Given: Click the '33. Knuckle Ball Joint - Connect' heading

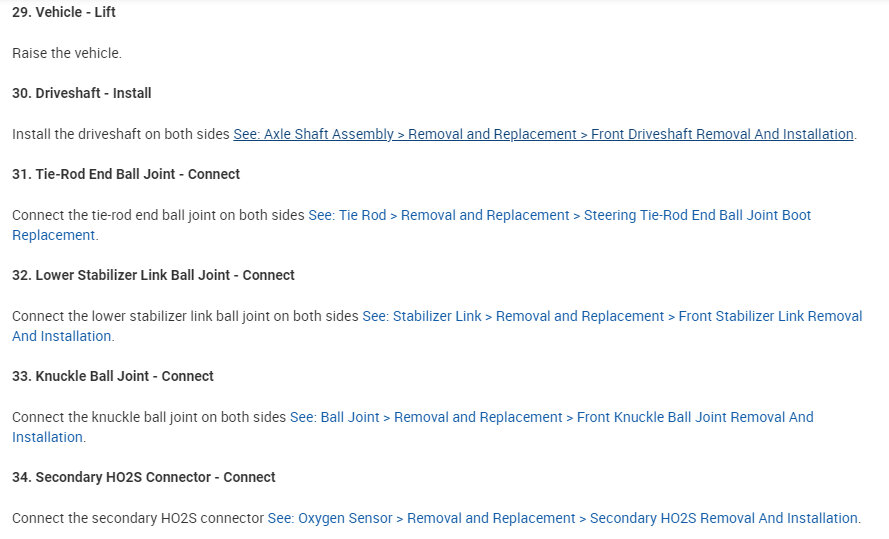Looking at the screenshot, I should click(113, 376).
